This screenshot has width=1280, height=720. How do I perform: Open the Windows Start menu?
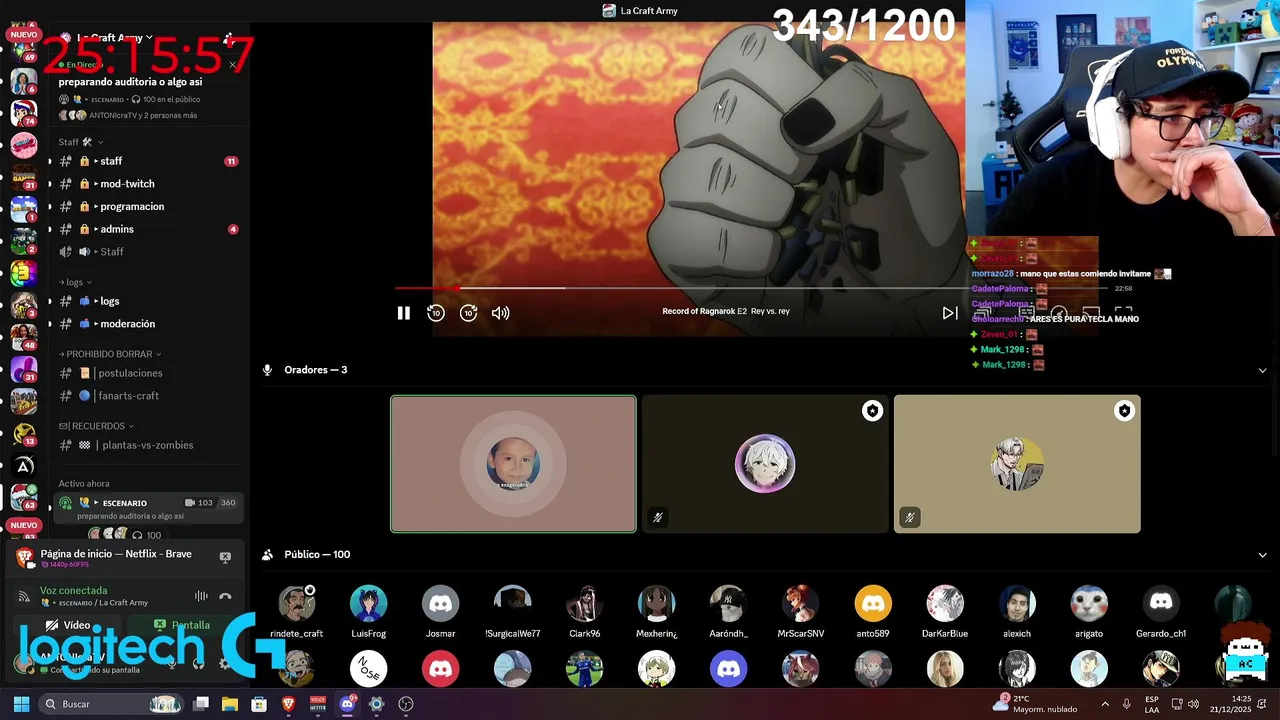[x=21, y=704]
